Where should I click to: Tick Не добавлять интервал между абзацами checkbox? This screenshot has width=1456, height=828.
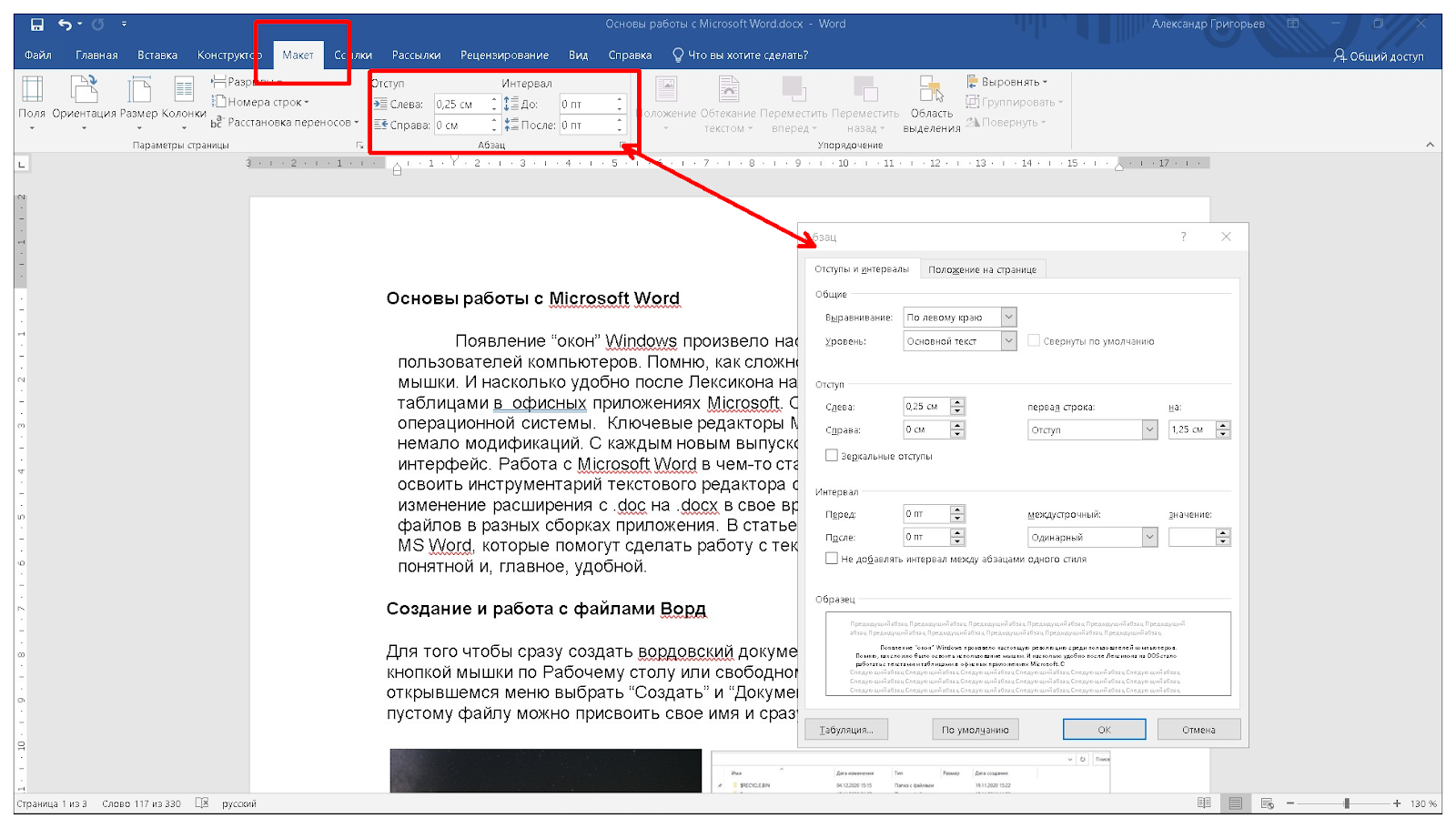click(832, 559)
